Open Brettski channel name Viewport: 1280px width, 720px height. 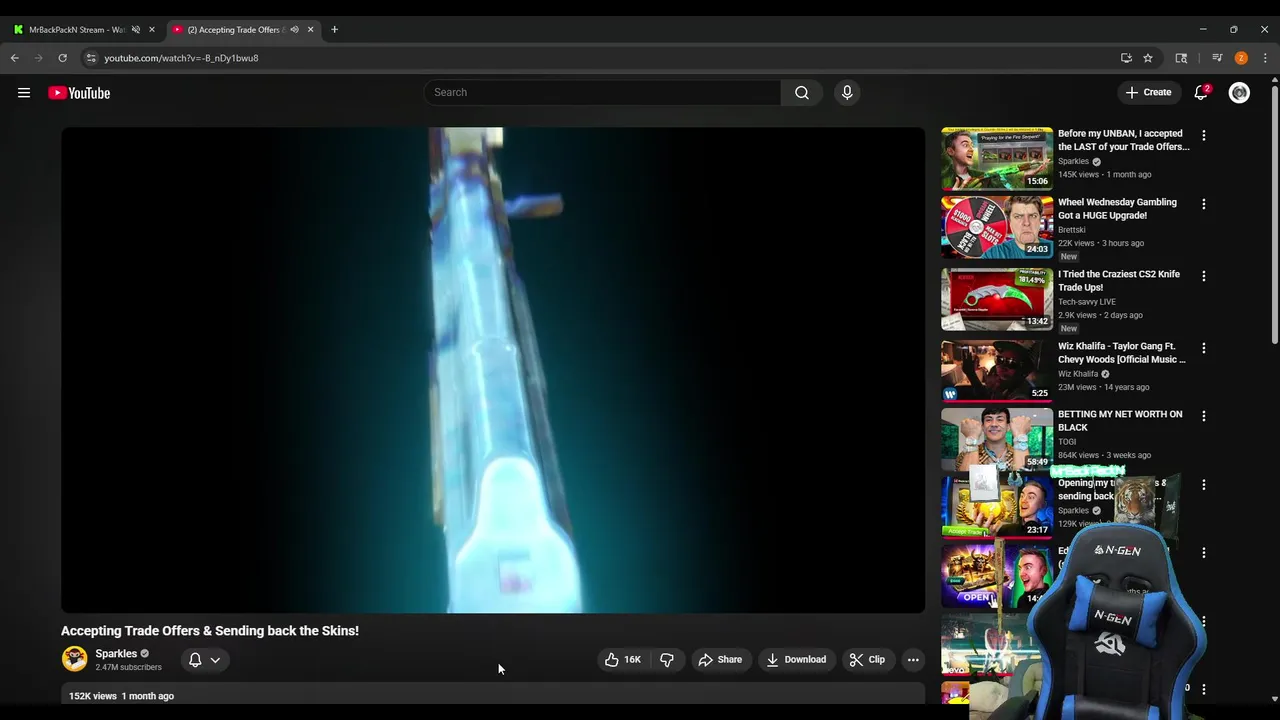[1071, 230]
